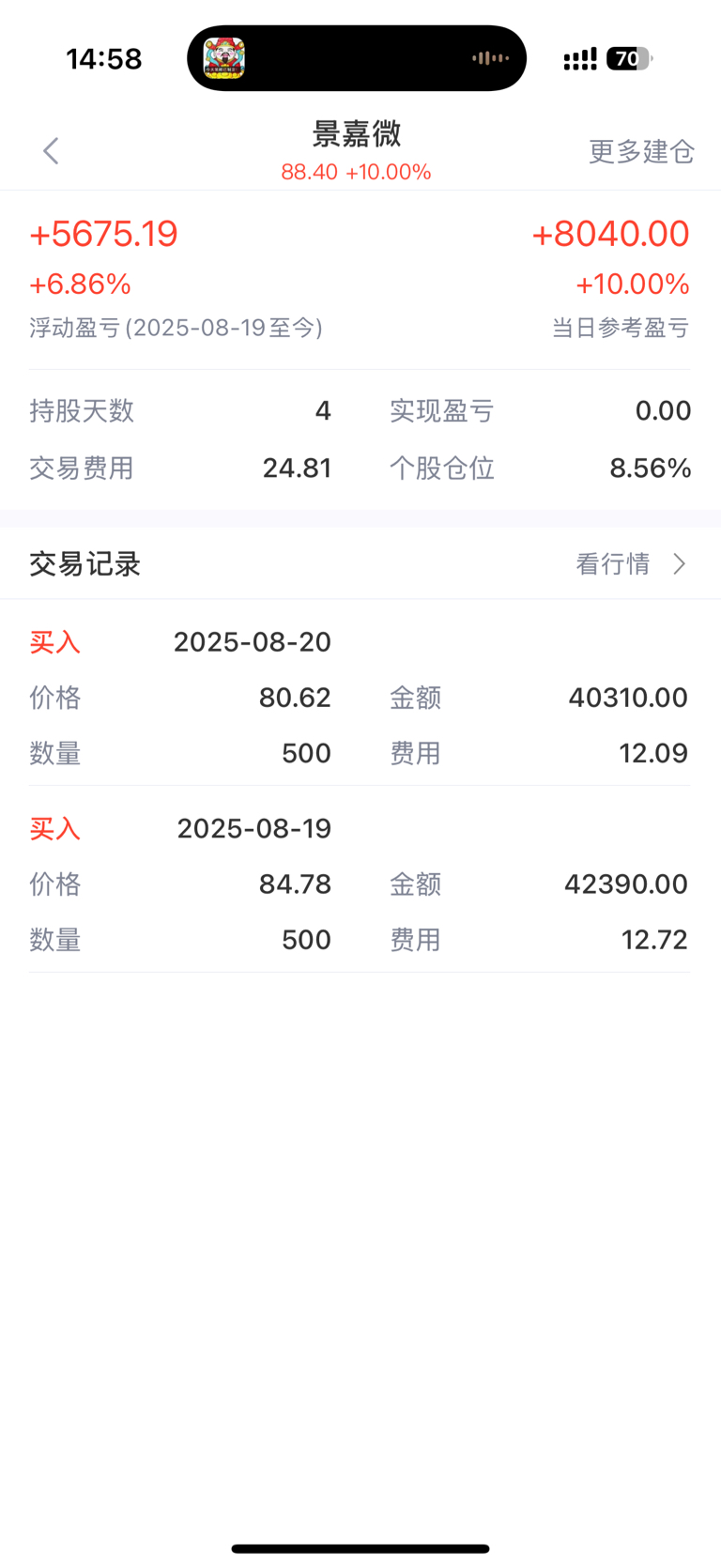The width and height of the screenshot is (721, 1568).
Task: Tap the 交易费用 24.81 row
Action: point(180,468)
